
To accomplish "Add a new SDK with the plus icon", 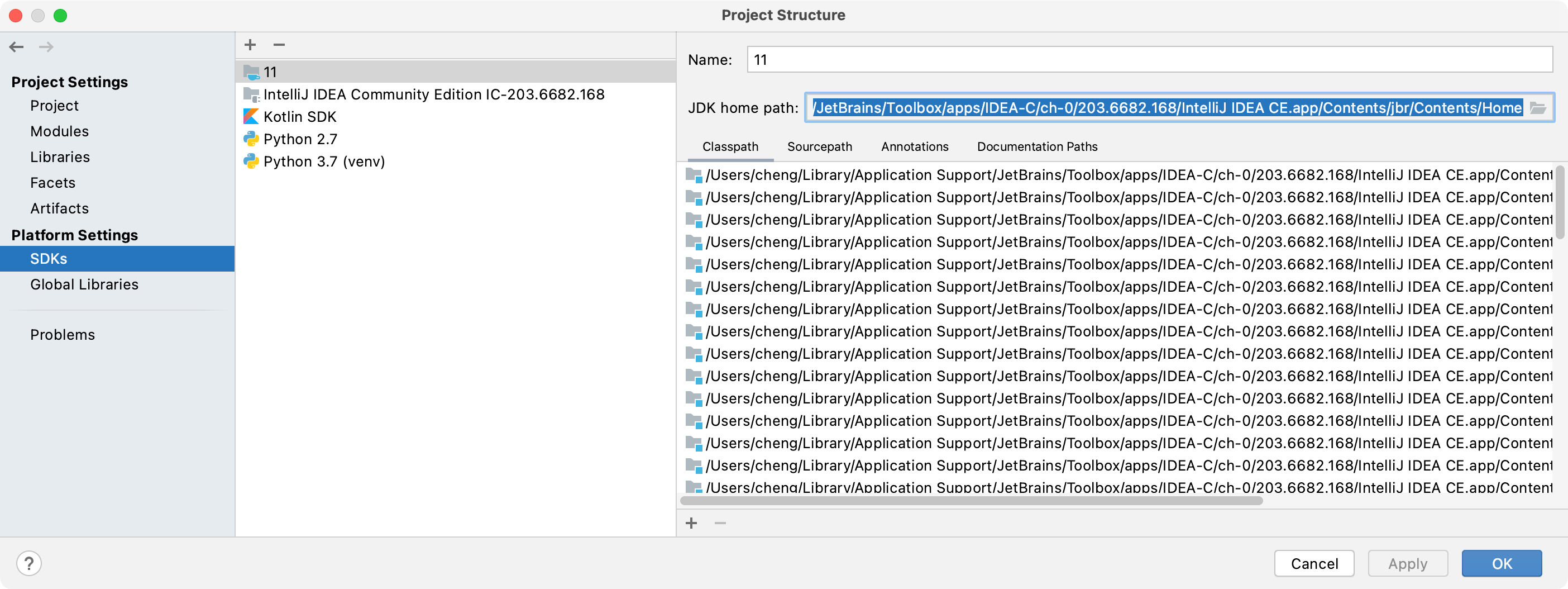I will pyautogui.click(x=250, y=45).
